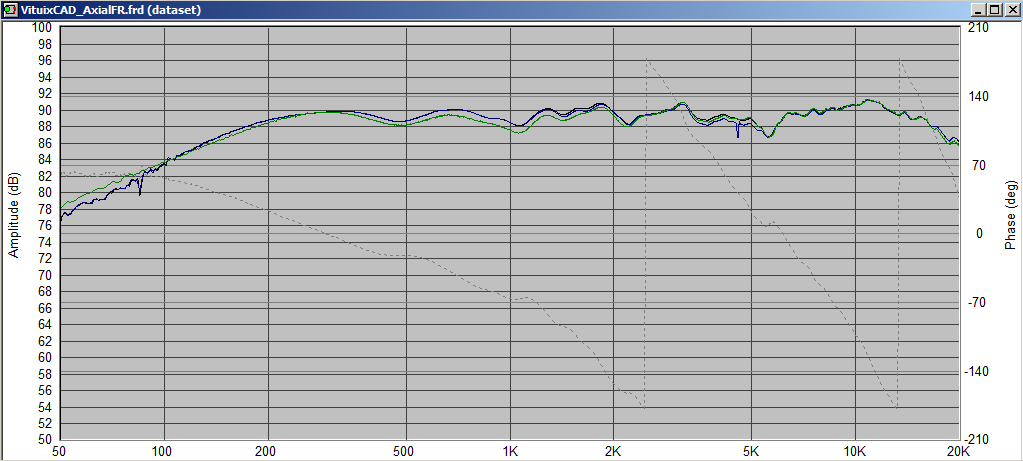Click the '200' frequency axis label
The image size is (1023, 461).
[x=266, y=451]
